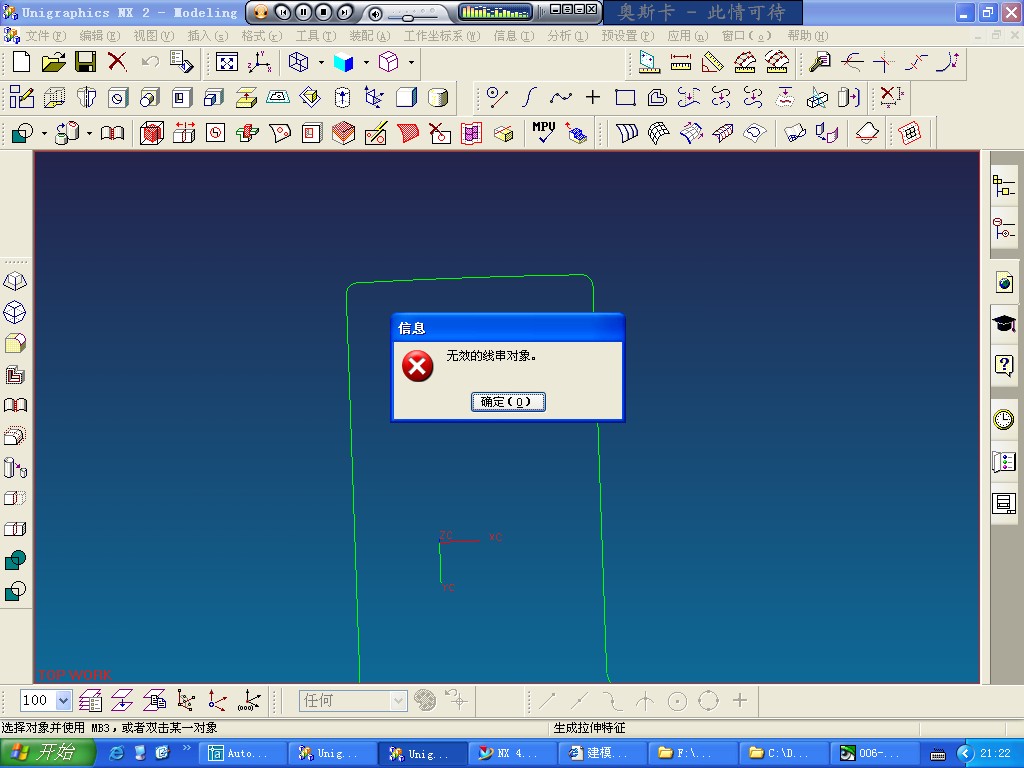Open the 文件(F) menu
Viewport: 1024px width, 768px height.
tap(45, 36)
